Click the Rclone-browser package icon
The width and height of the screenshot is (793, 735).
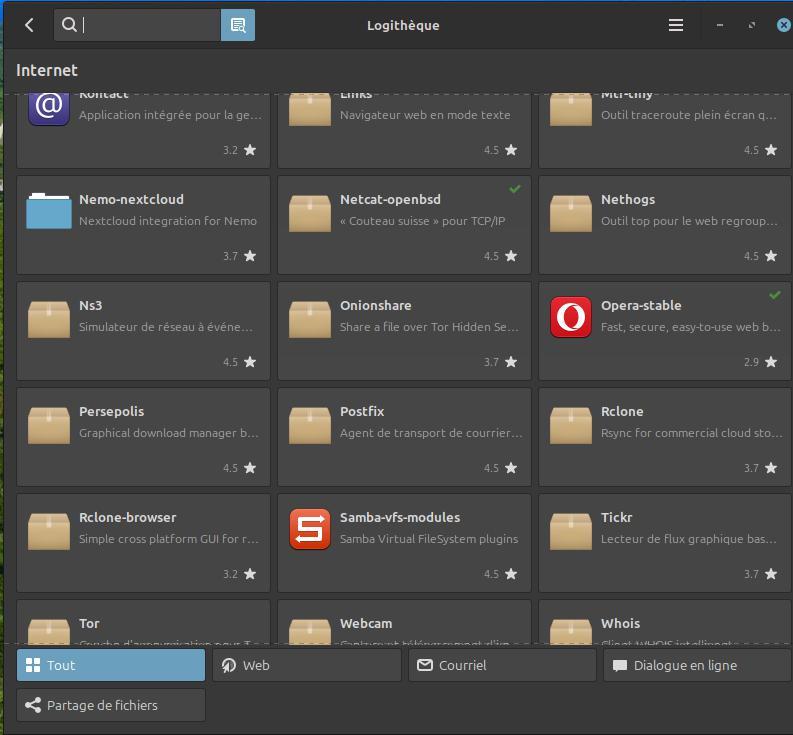coord(49,531)
